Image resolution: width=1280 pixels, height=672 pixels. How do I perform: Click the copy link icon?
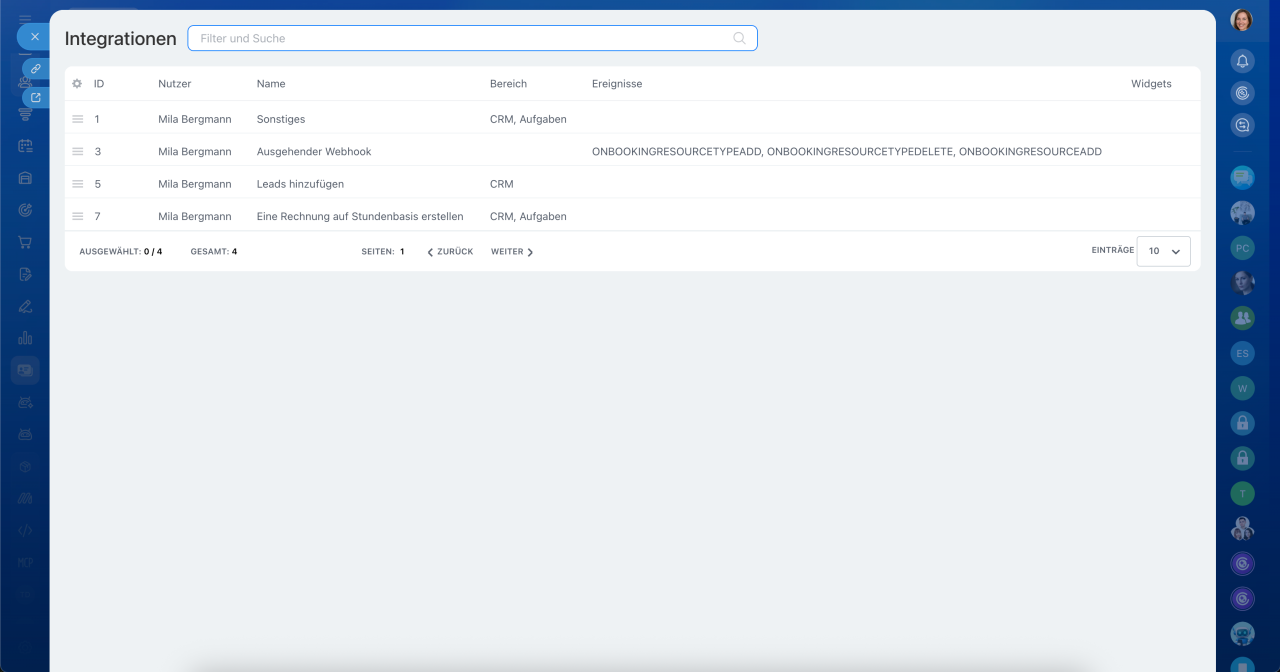click(35, 68)
